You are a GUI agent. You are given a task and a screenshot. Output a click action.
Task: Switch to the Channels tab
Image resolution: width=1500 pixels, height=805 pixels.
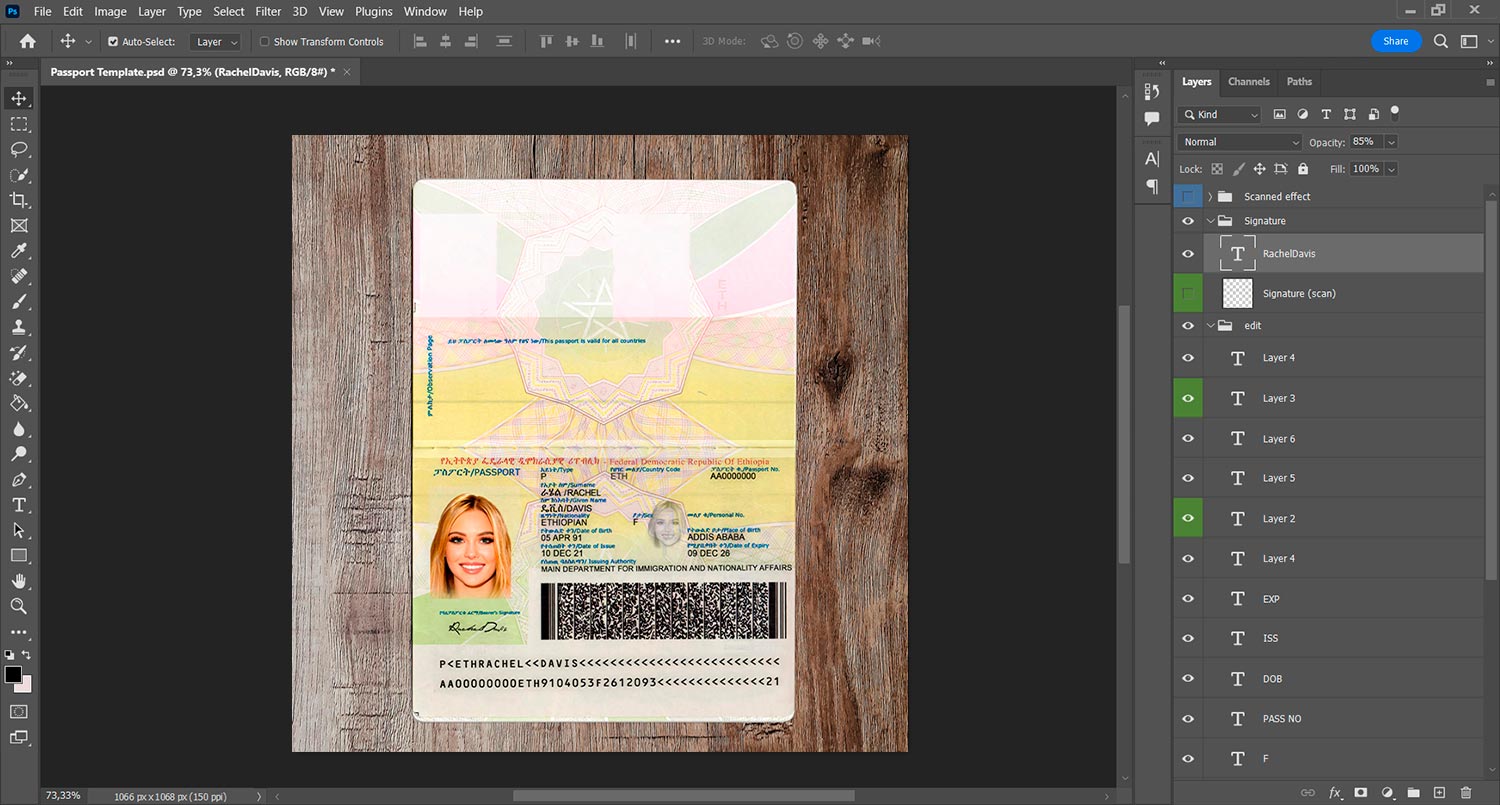coord(1248,82)
